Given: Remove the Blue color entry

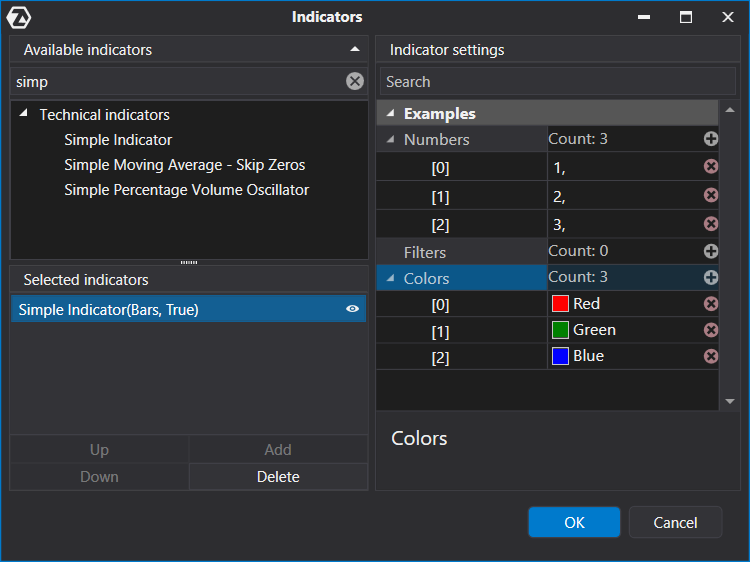Looking at the screenshot, I should (710, 356).
